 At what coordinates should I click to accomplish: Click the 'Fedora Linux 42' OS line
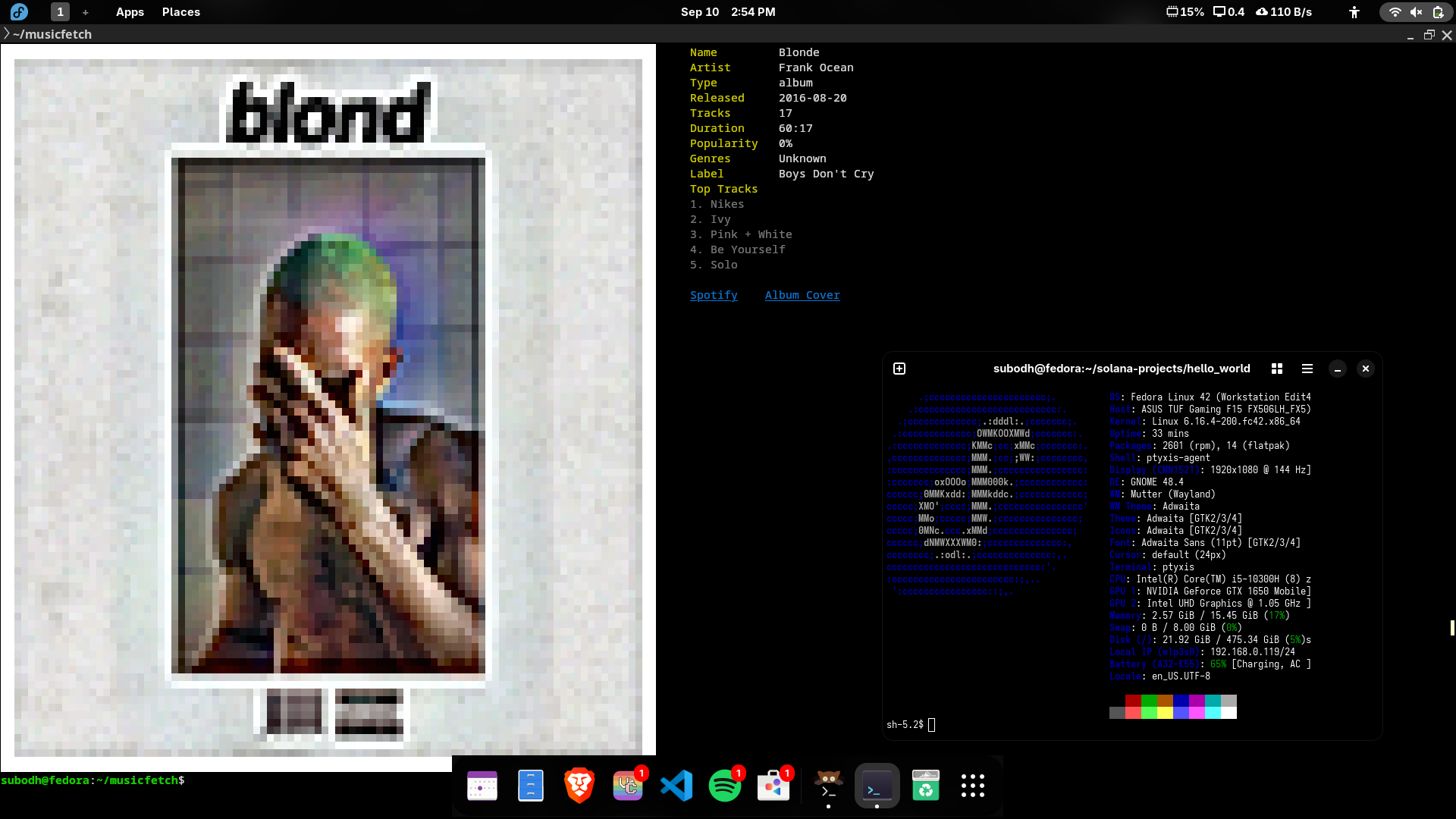coord(1210,397)
